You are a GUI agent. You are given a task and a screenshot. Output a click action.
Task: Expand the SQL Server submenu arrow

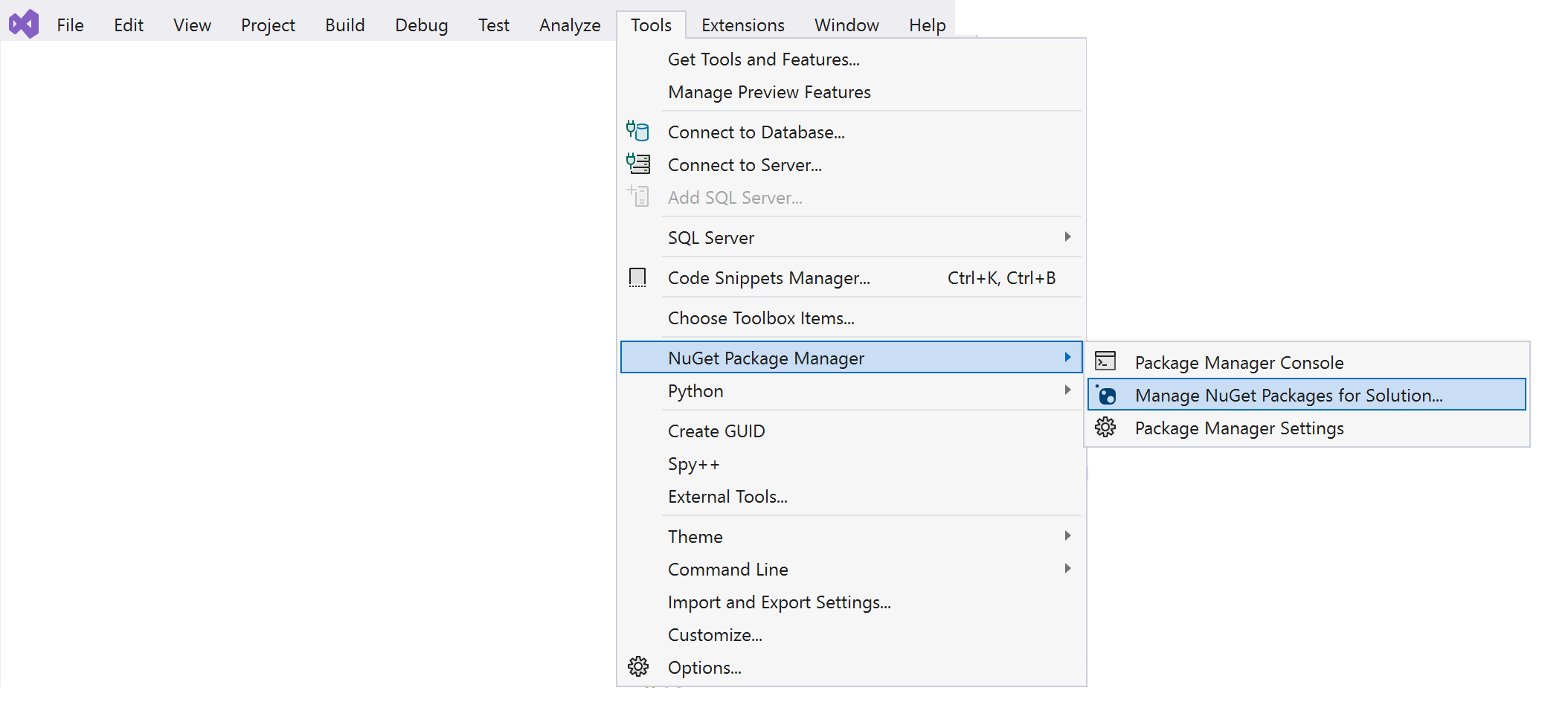coord(1067,237)
